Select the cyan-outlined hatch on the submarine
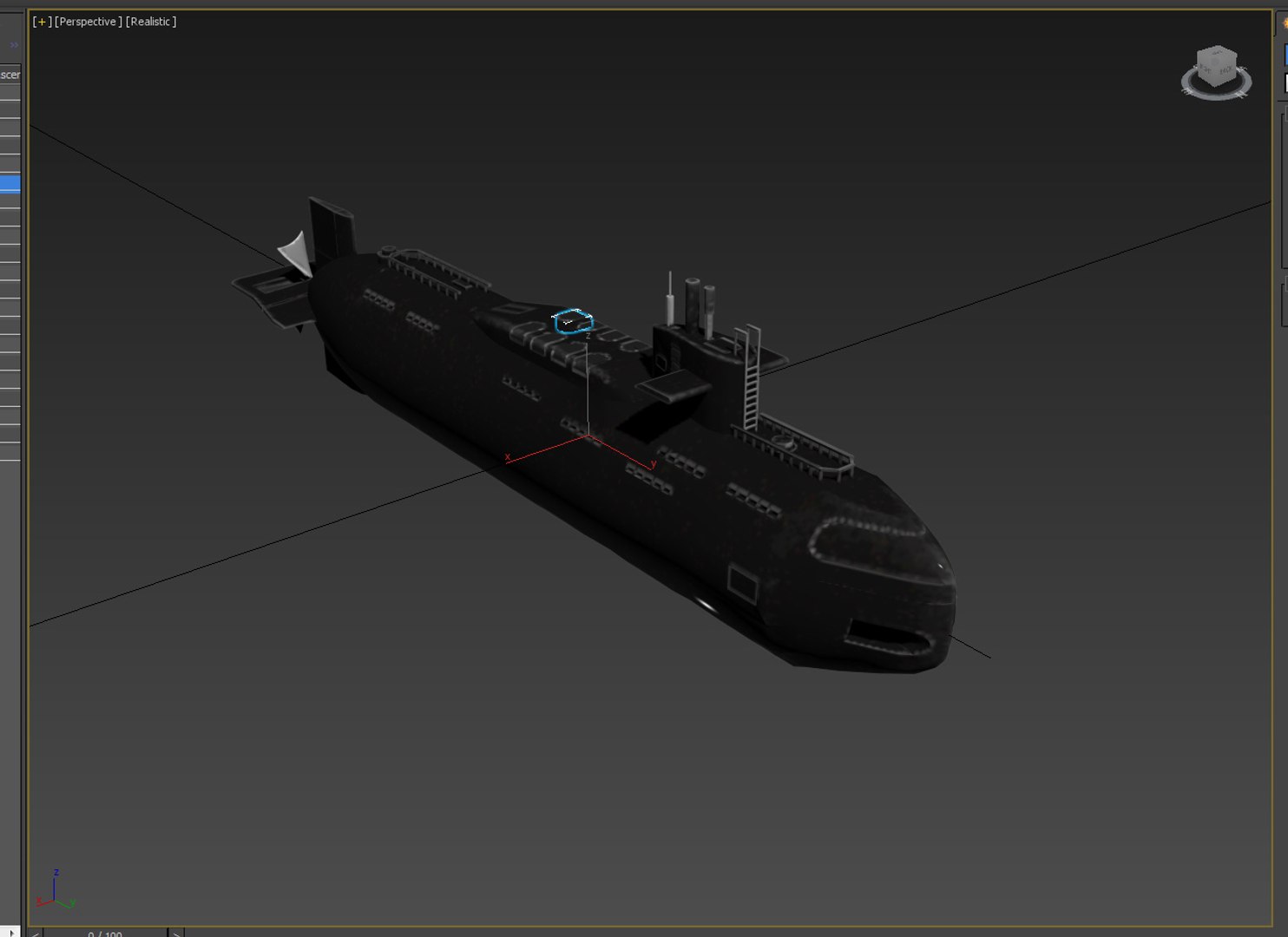Image resolution: width=1288 pixels, height=937 pixels. 573,322
